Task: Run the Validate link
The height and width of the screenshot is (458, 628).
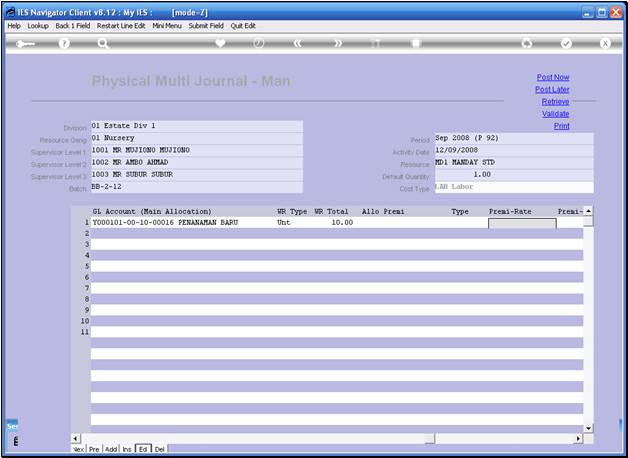Action: (x=555, y=114)
